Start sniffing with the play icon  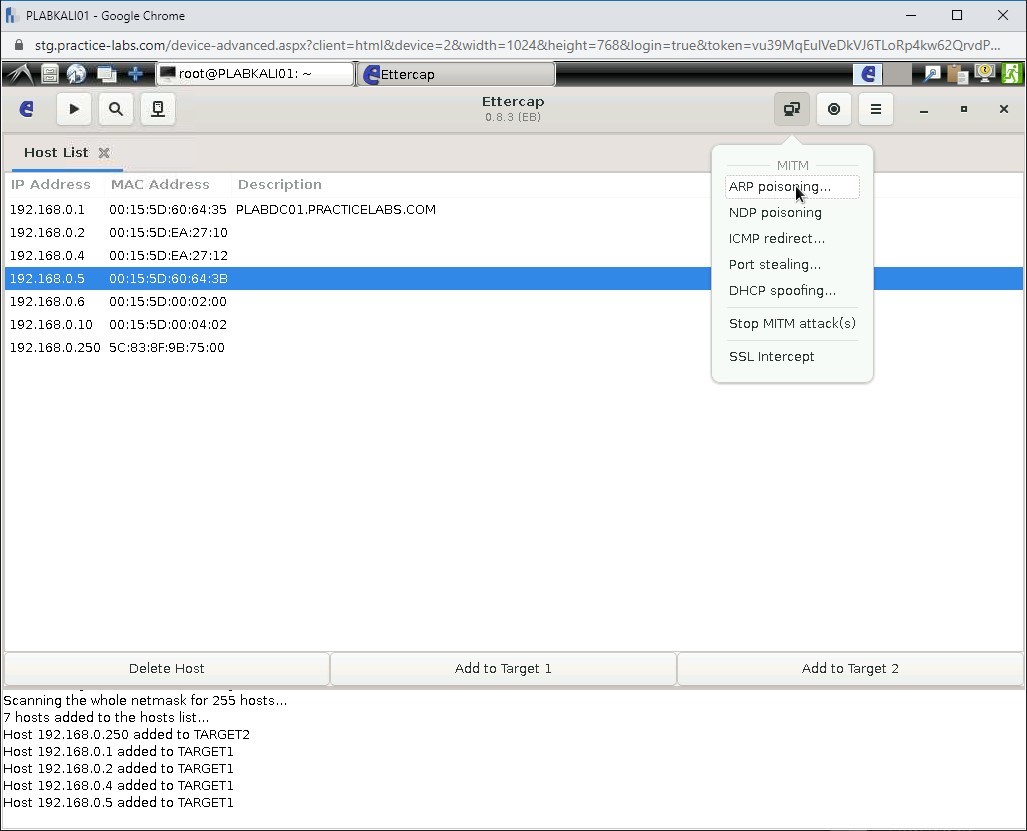coord(73,109)
